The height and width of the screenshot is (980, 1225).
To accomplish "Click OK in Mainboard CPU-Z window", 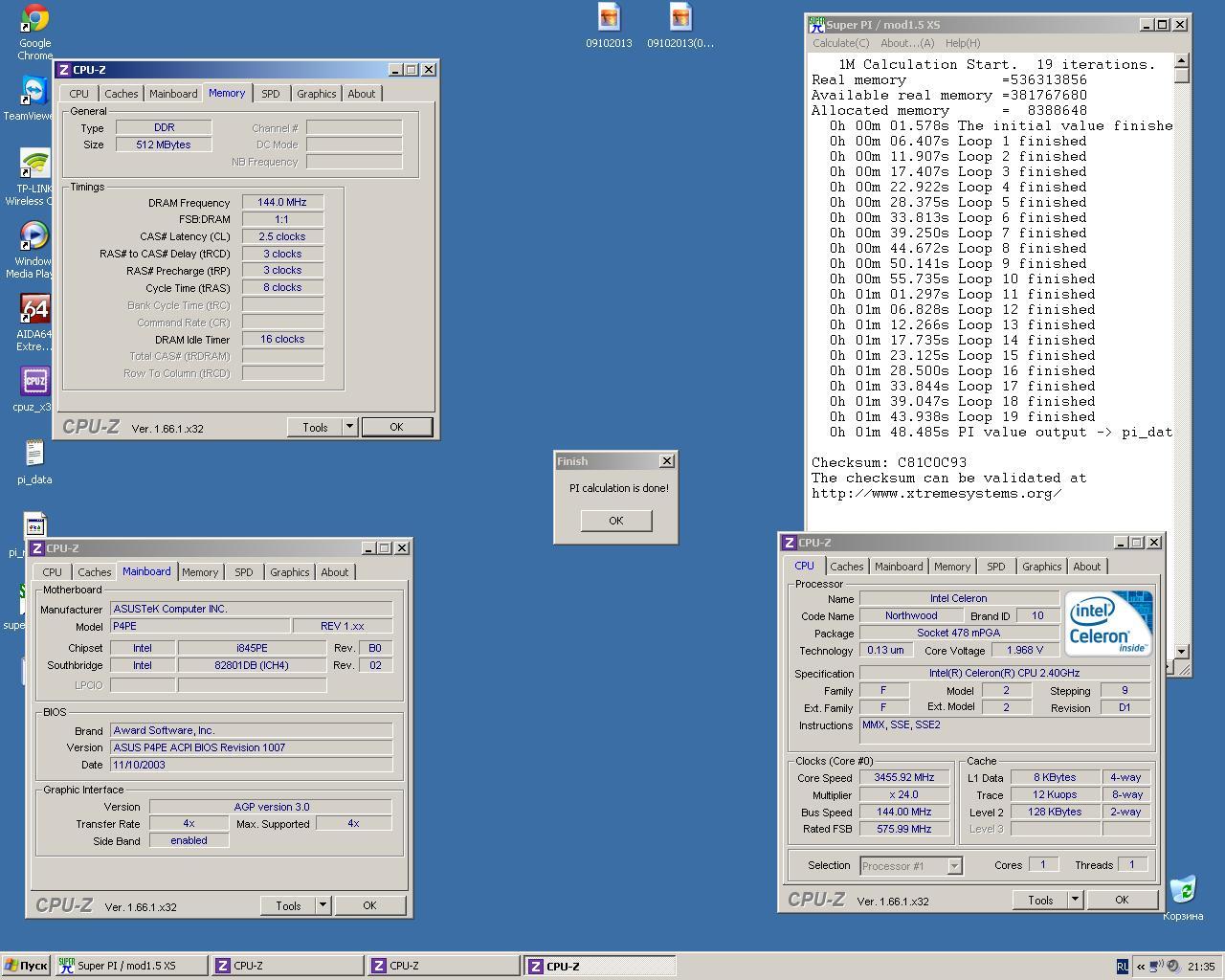I will 369,905.
